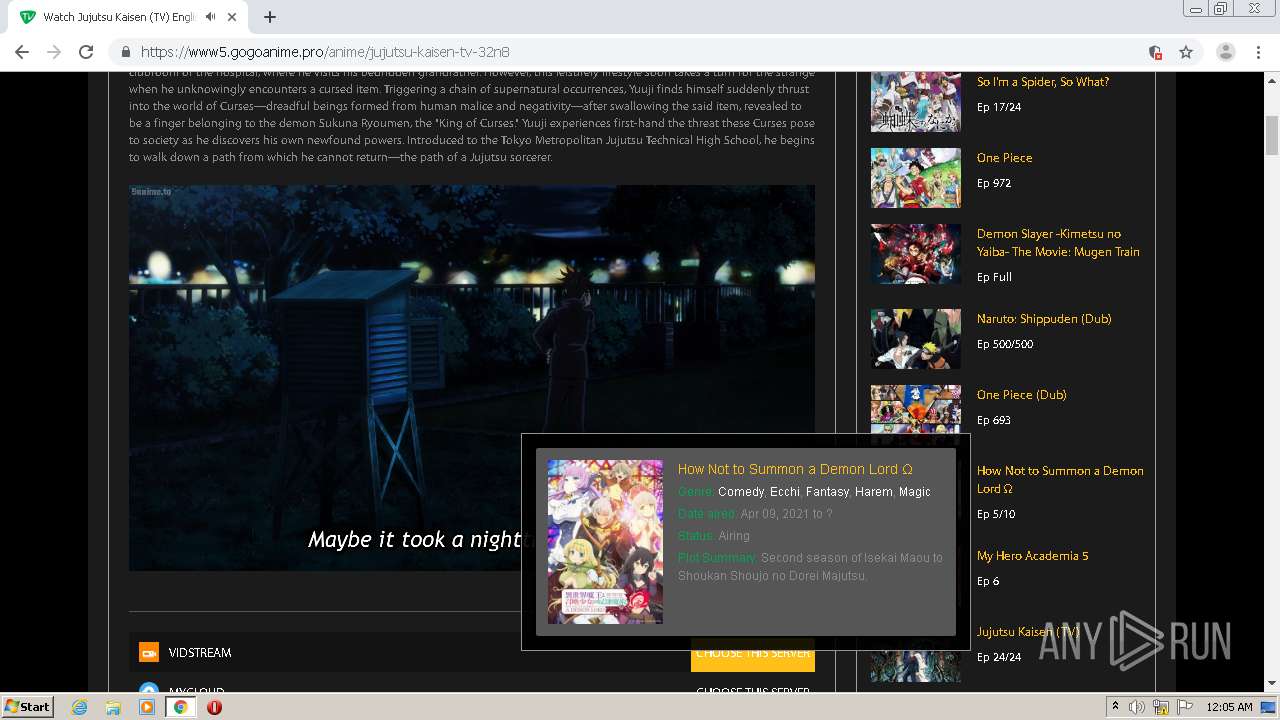Open Naruto: Shippuden (Dub) link

tap(1044, 319)
